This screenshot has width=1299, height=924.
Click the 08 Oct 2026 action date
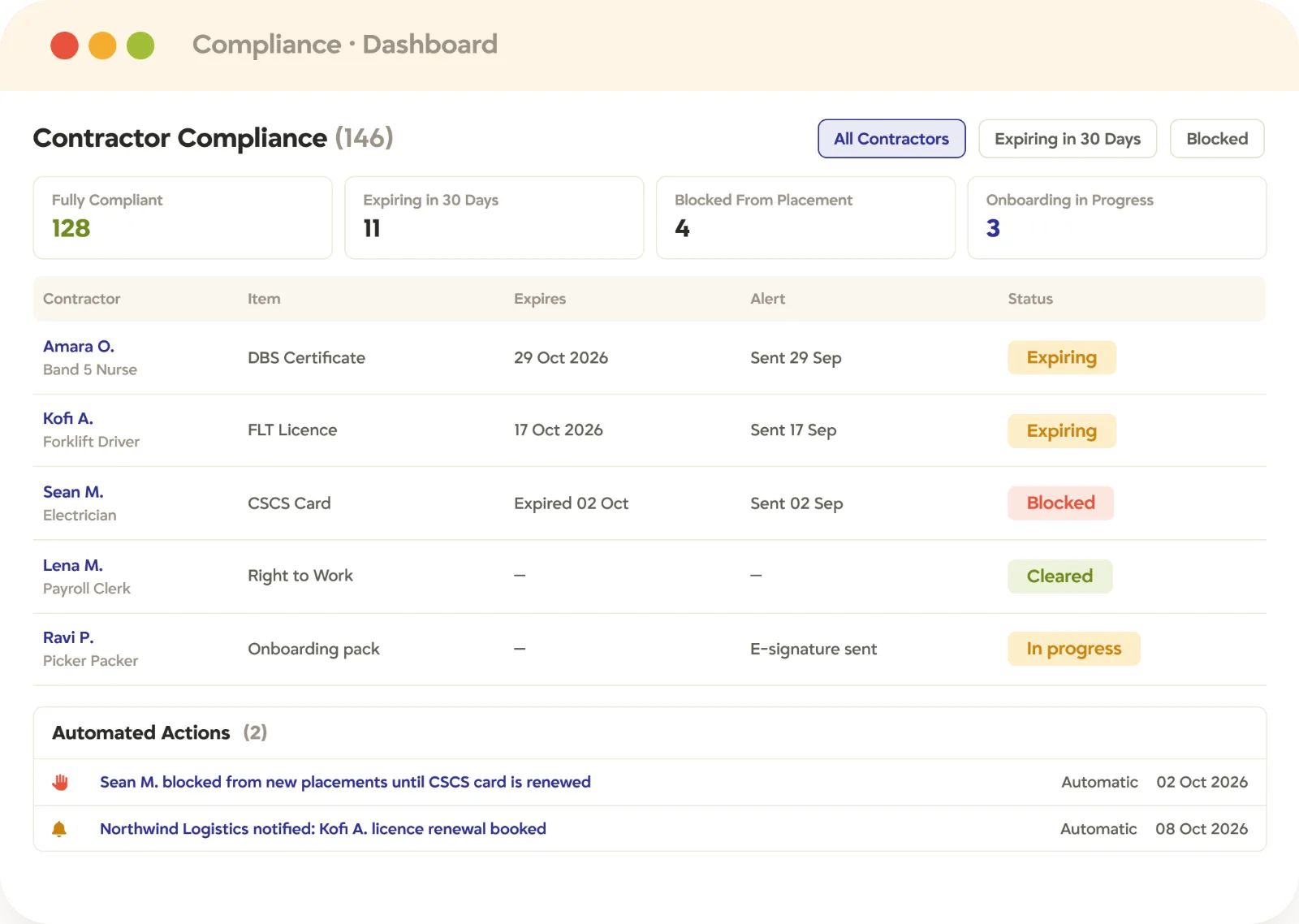[1202, 829]
